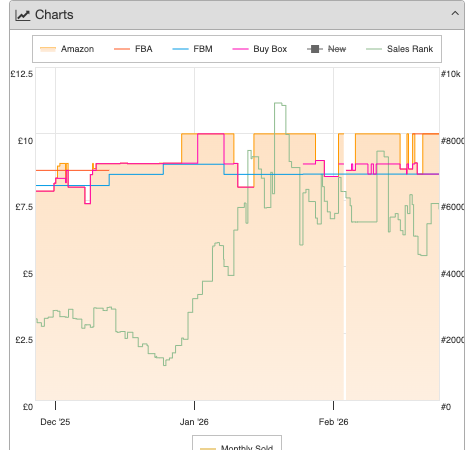This screenshot has width=474, height=450.
Task: Click the New grey square marker
Action: 315,49
